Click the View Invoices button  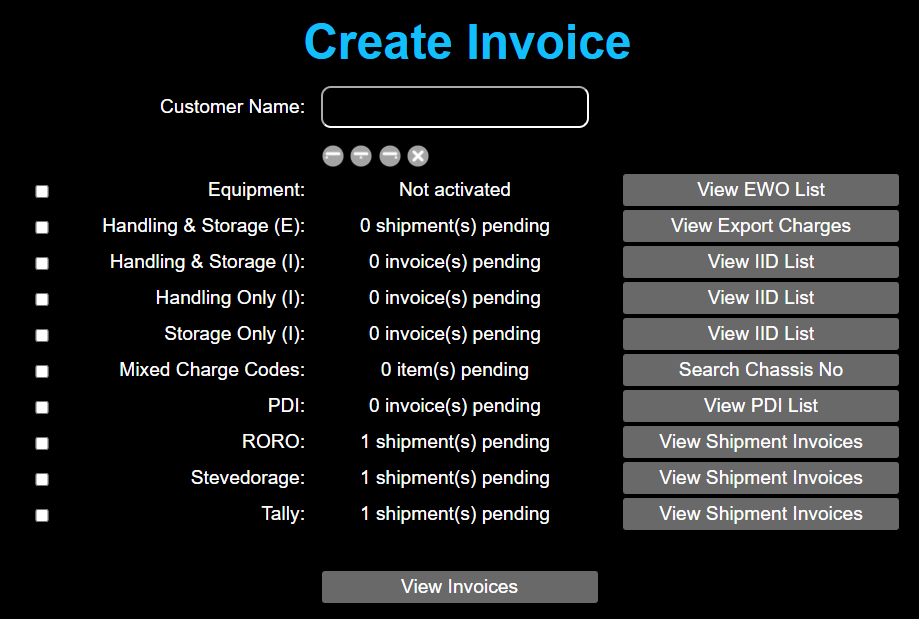[x=460, y=587]
